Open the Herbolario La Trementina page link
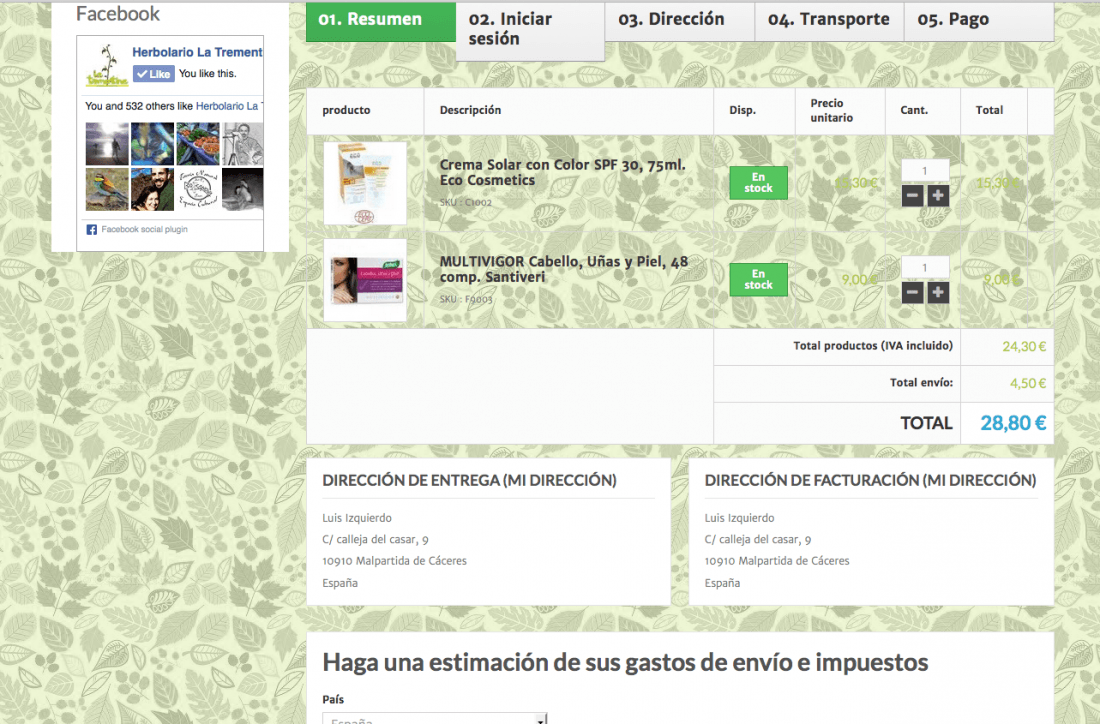Viewport: 1100px width, 724px height. [197, 52]
